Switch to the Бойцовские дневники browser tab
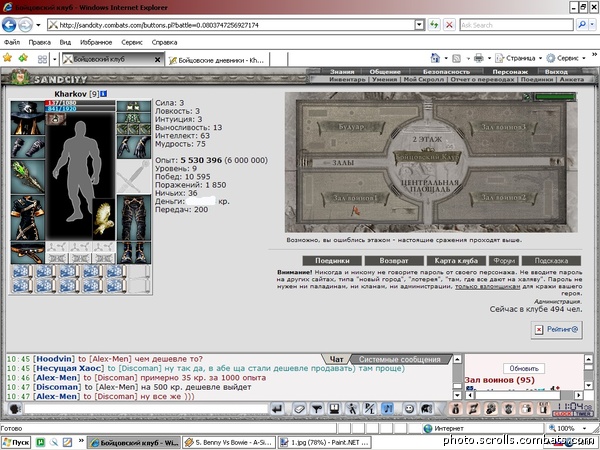This screenshot has width=600, height=450. tap(217, 60)
